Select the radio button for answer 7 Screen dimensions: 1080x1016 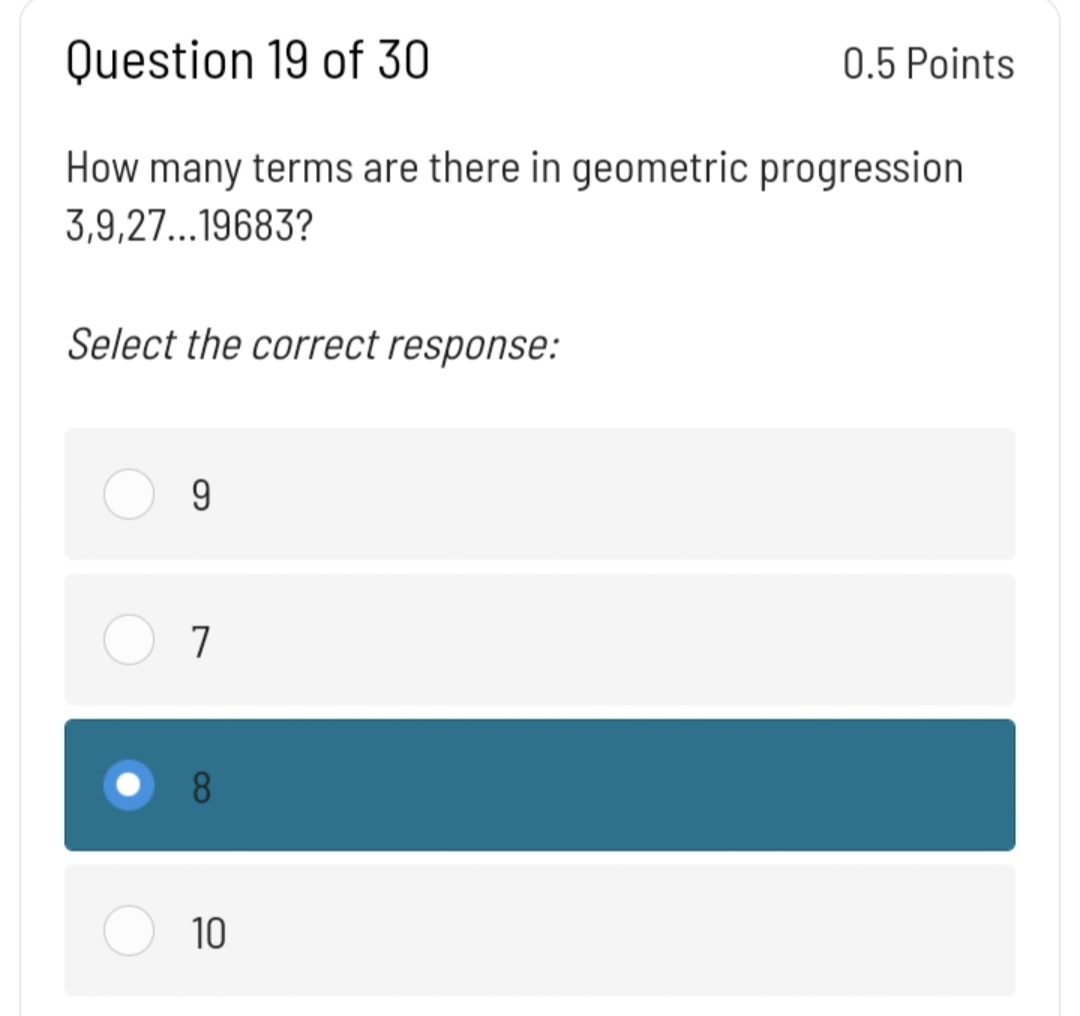pos(129,641)
